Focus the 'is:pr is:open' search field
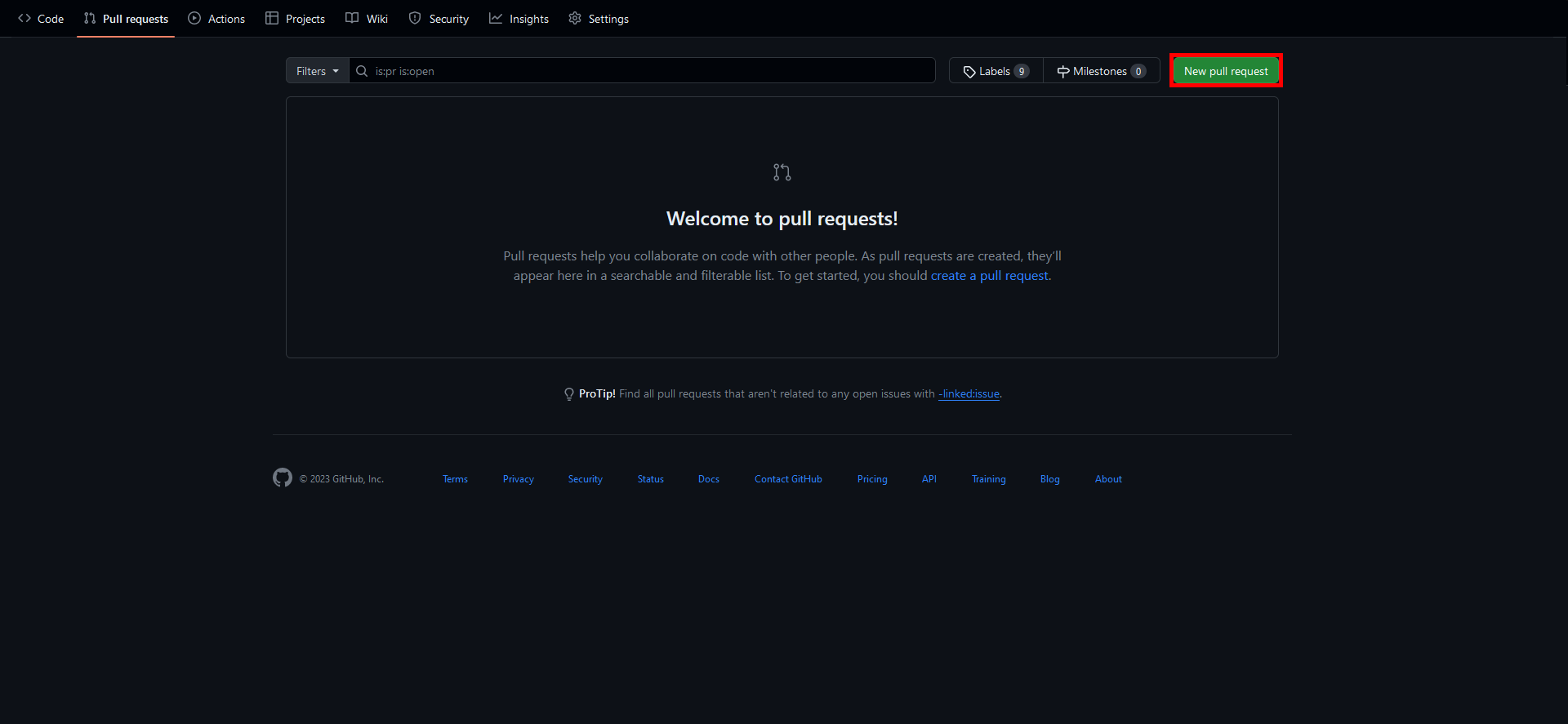Image resolution: width=1568 pixels, height=724 pixels. [x=645, y=71]
